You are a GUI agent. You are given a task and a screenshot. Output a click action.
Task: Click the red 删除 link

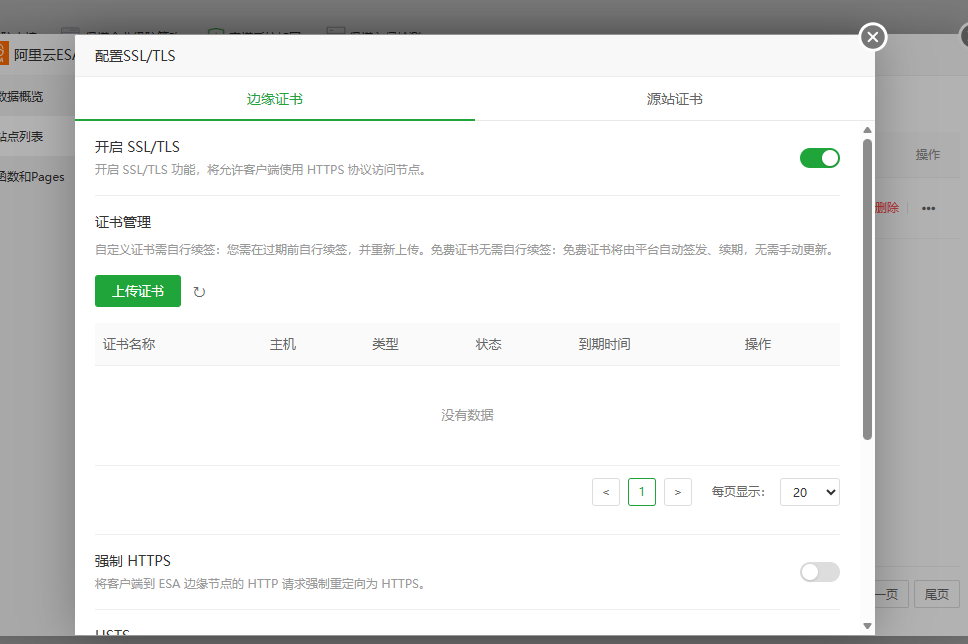pyautogui.click(x=885, y=208)
